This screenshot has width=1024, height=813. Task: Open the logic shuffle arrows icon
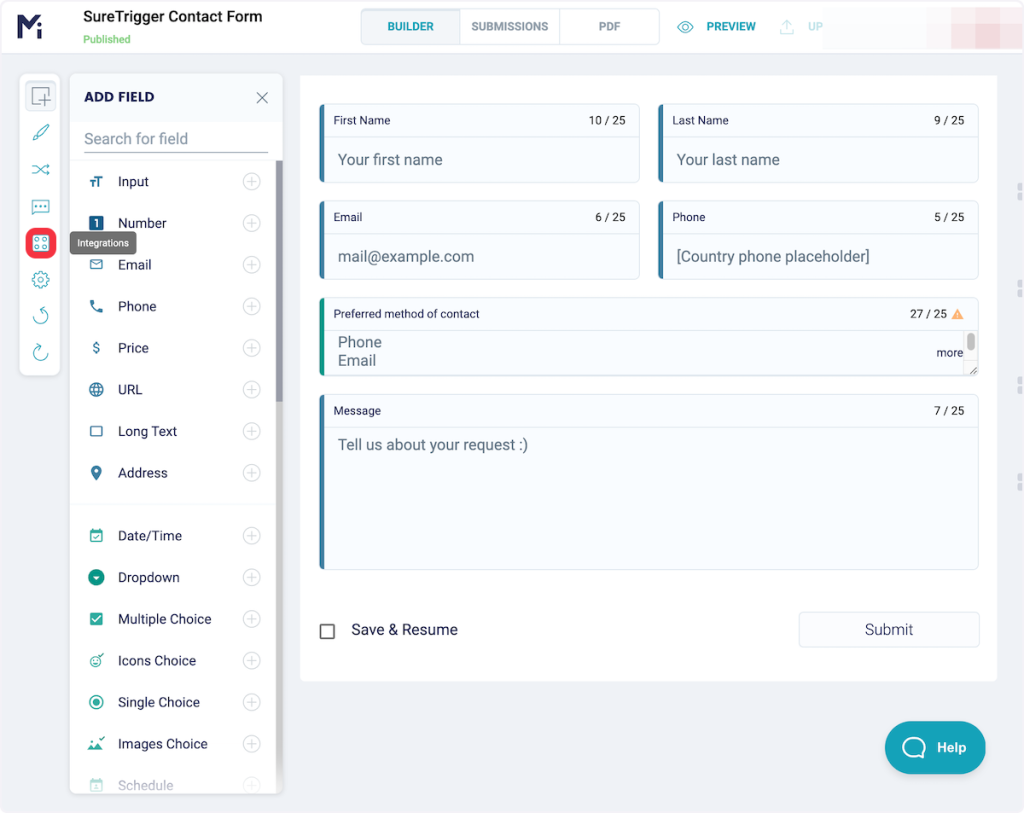point(41,170)
